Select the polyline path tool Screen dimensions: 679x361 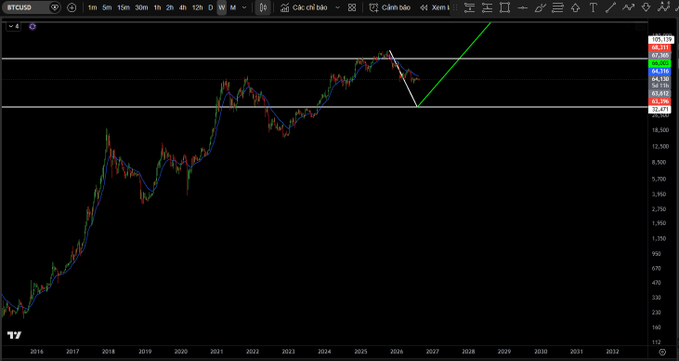[x=628, y=7]
